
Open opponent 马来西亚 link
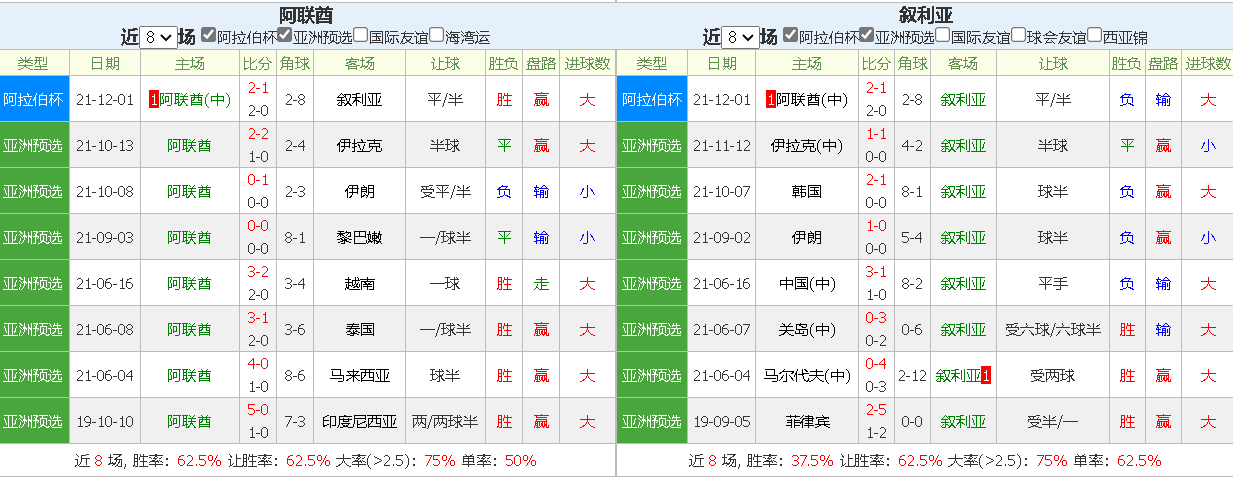pos(360,376)
